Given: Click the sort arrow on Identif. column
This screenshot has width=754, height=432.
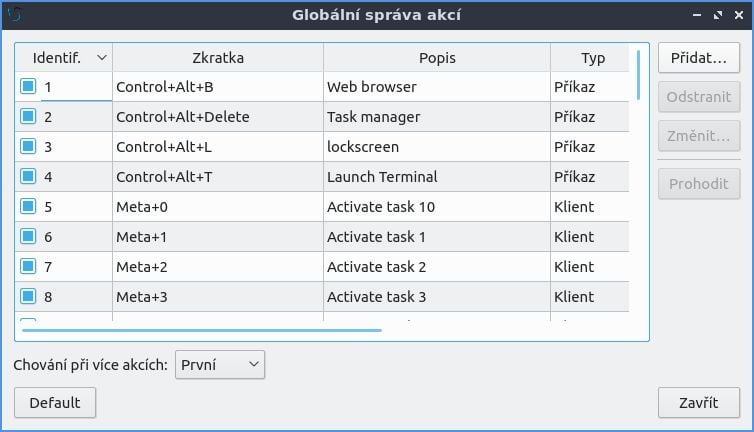Looking at the screenshot, I should 101,58.
